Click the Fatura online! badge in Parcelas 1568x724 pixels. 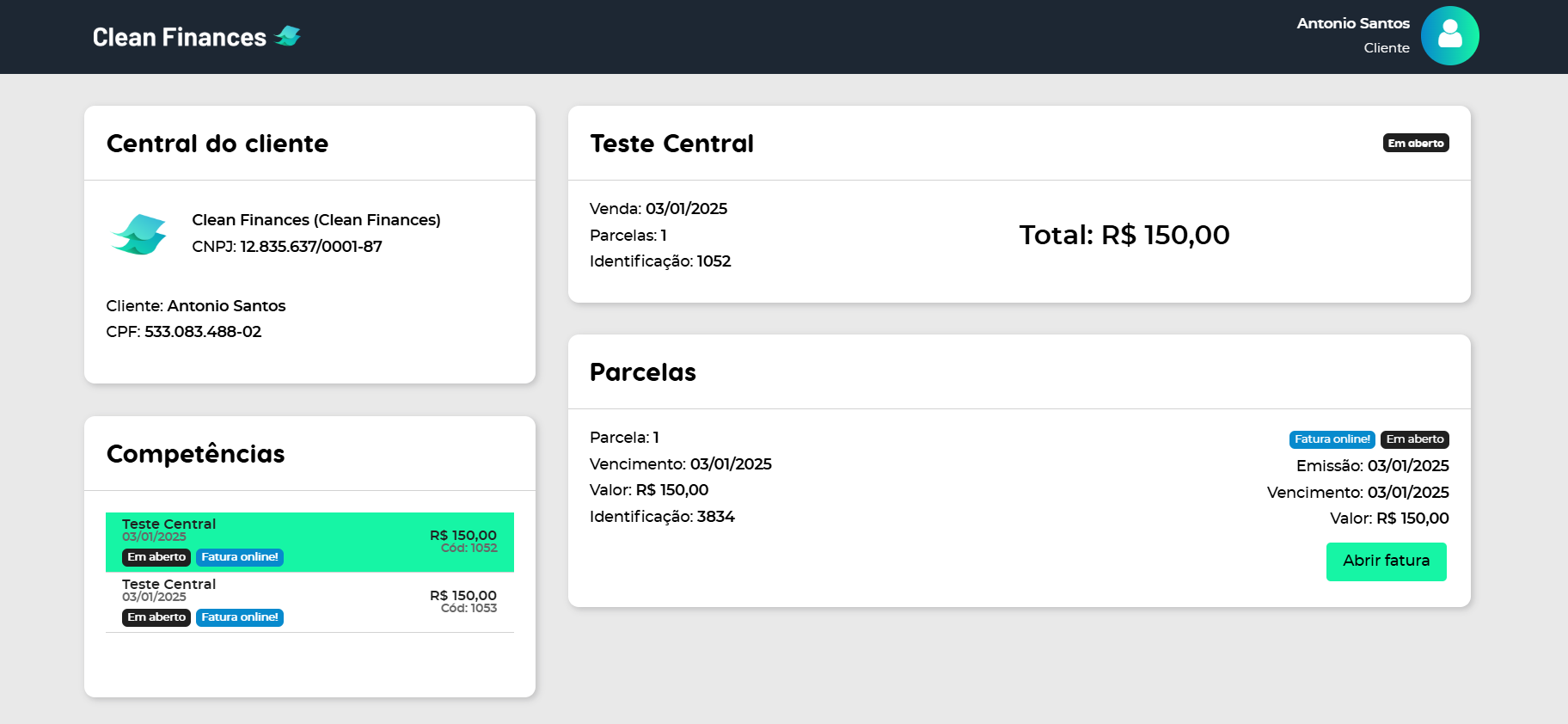[x=1332, y=439]
